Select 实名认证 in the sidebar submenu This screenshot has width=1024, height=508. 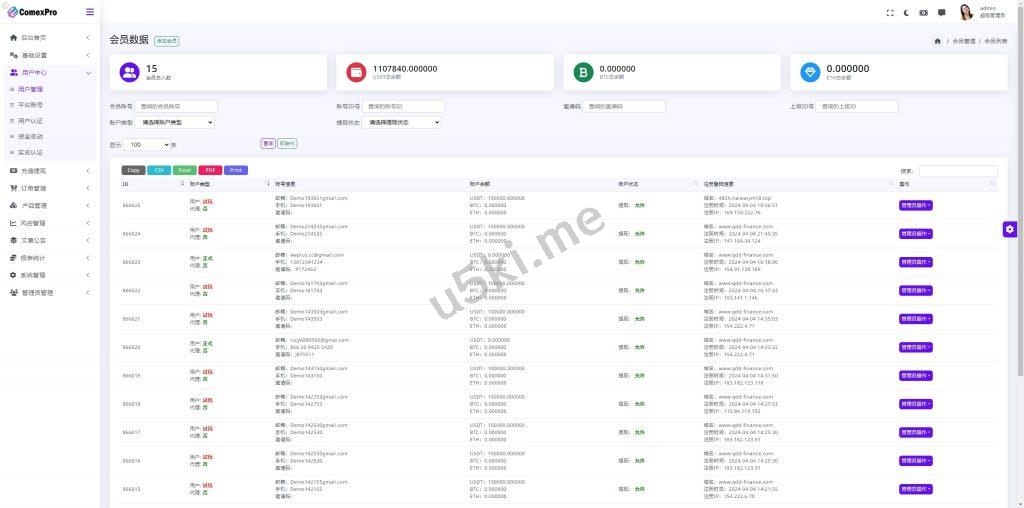30,153
